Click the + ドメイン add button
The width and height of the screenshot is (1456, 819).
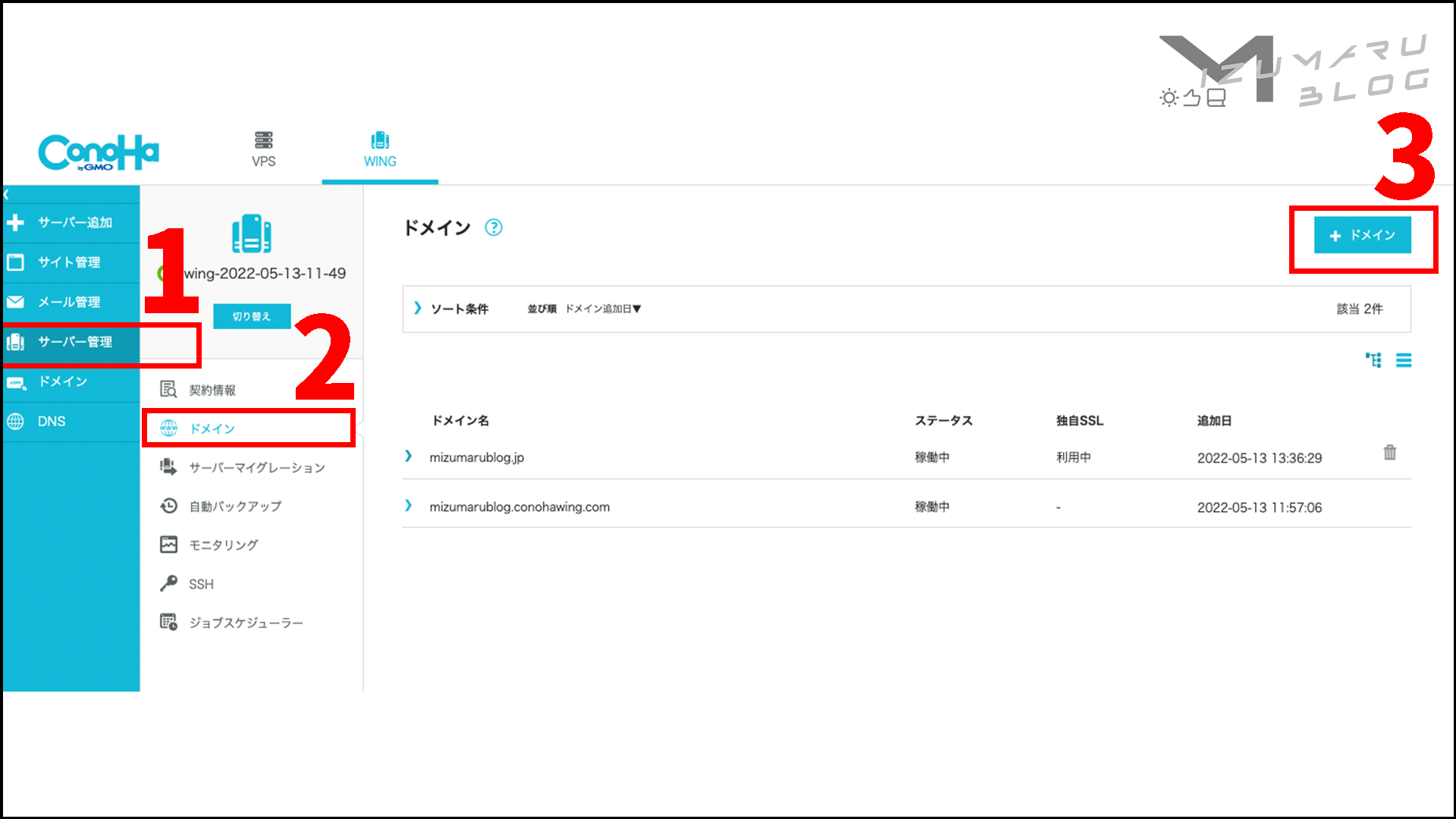click(x=1362, y=235)
